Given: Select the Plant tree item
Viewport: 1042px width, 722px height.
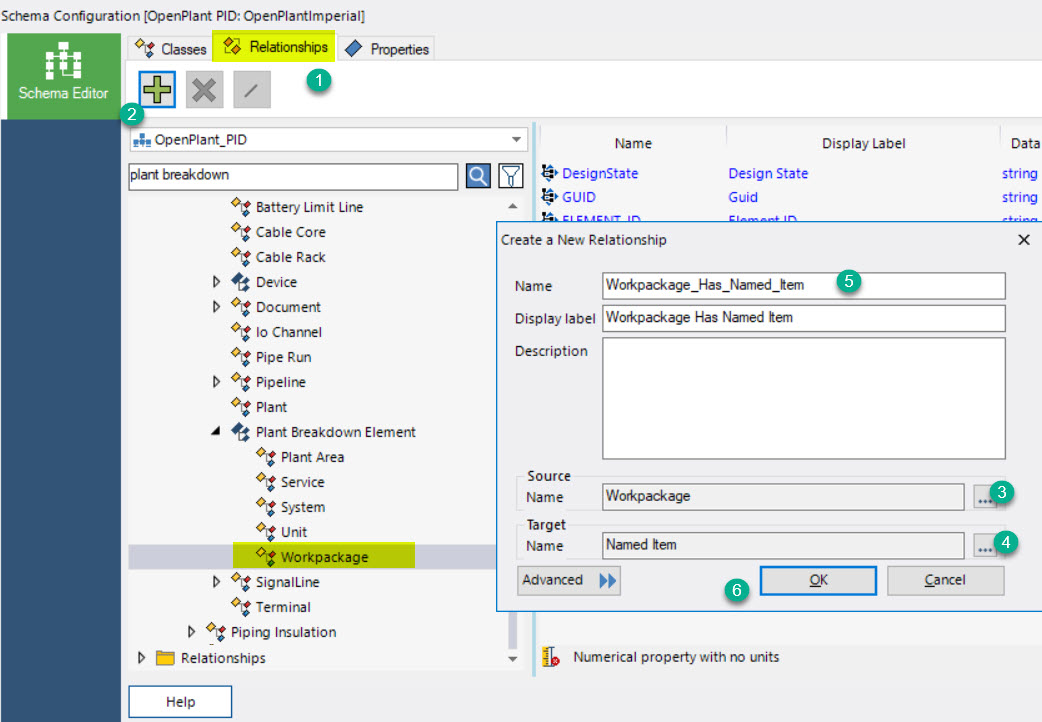Looking at the screenshot, I should pos(271,407).
